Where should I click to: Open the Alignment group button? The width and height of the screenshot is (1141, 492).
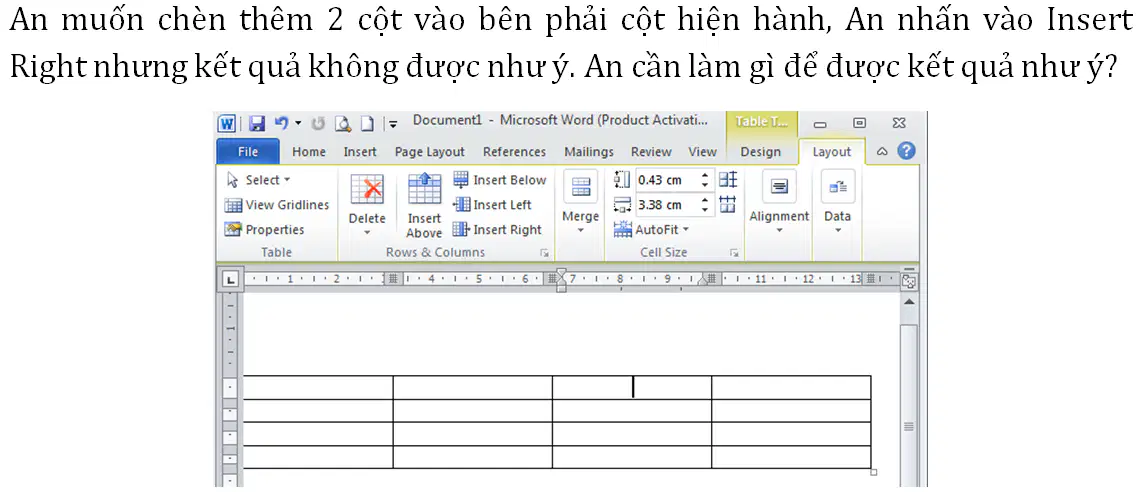[779, 202]
